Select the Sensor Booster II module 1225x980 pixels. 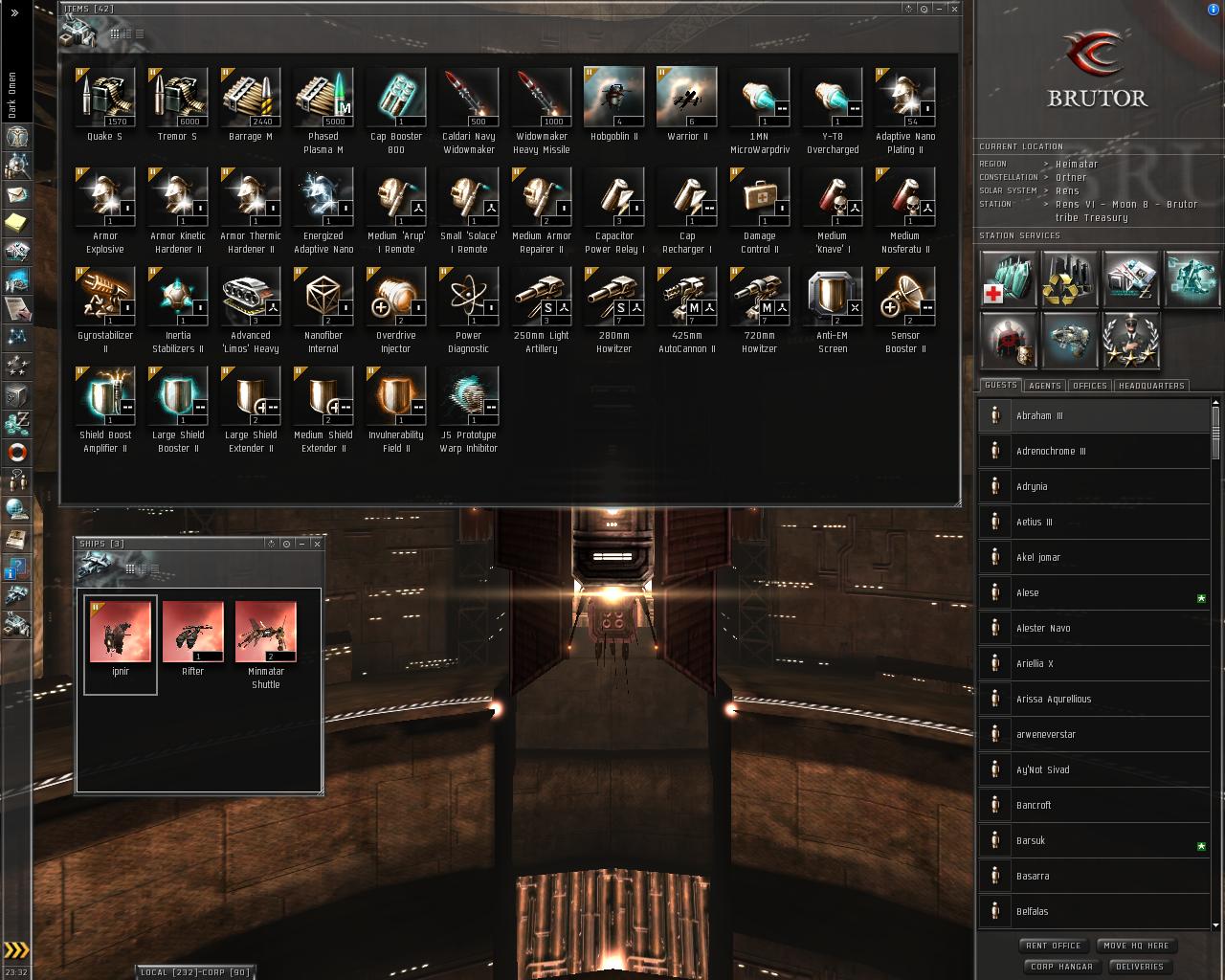point(905,311)
